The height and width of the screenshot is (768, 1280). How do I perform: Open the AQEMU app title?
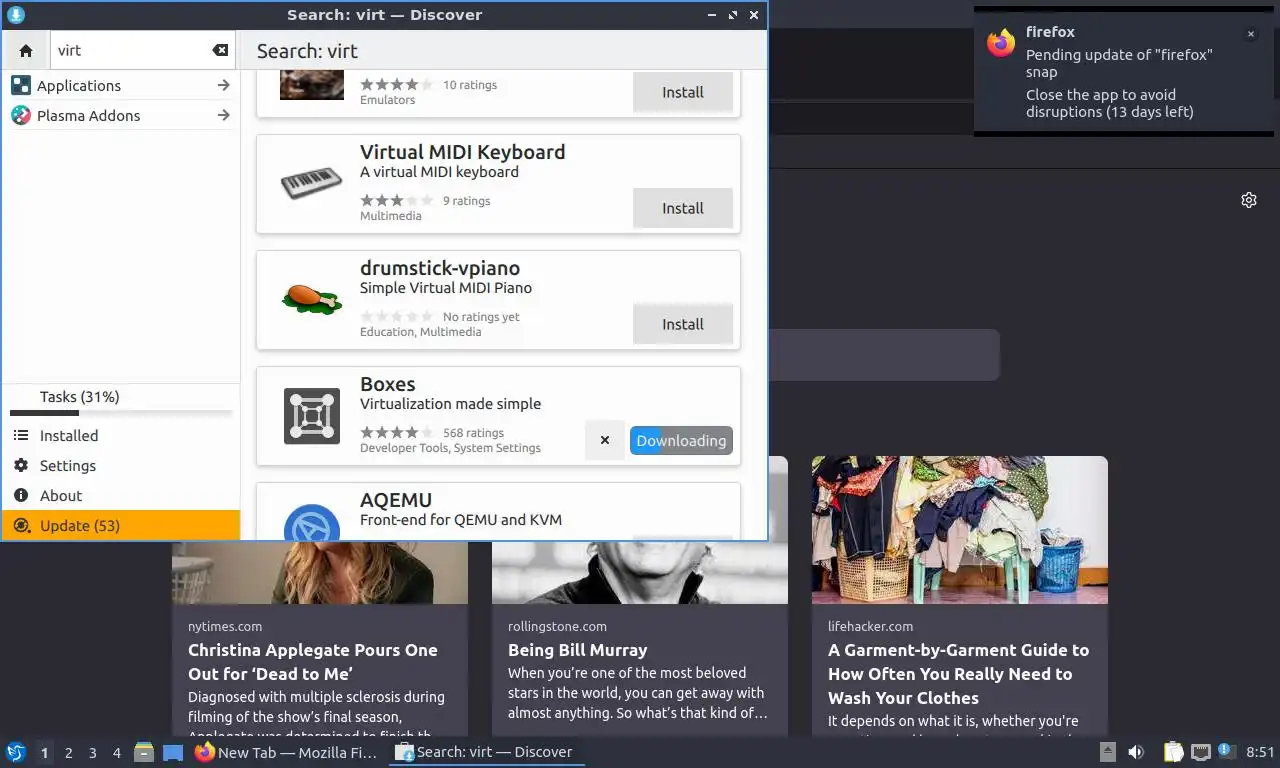[396, 500]
